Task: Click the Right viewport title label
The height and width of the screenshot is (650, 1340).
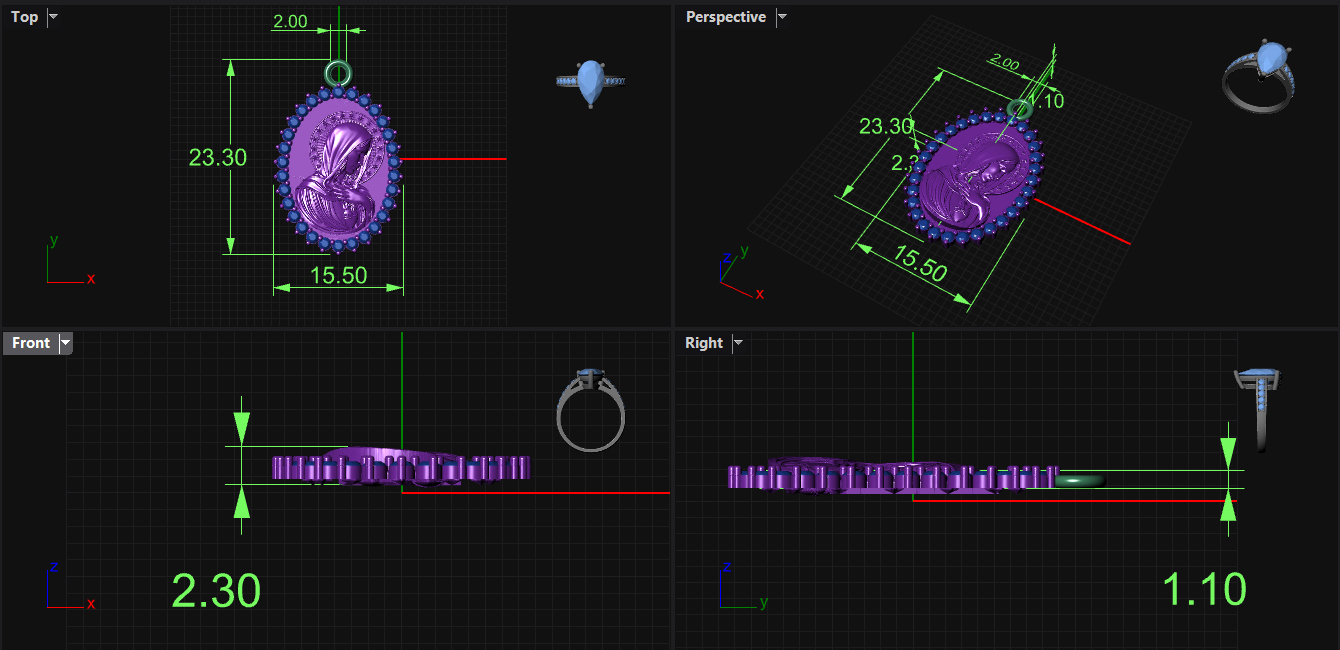Action: (x=704, y=343)
